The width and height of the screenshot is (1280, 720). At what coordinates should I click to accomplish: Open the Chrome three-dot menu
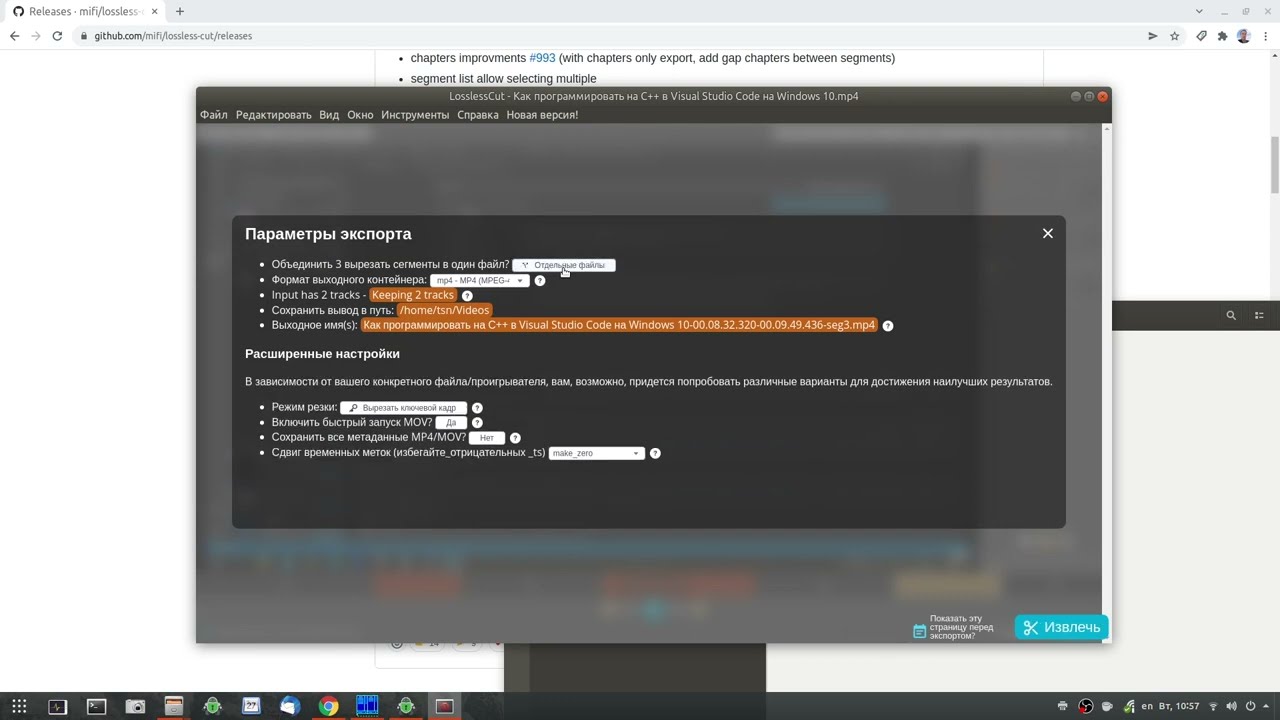[x=1266, y=36]
